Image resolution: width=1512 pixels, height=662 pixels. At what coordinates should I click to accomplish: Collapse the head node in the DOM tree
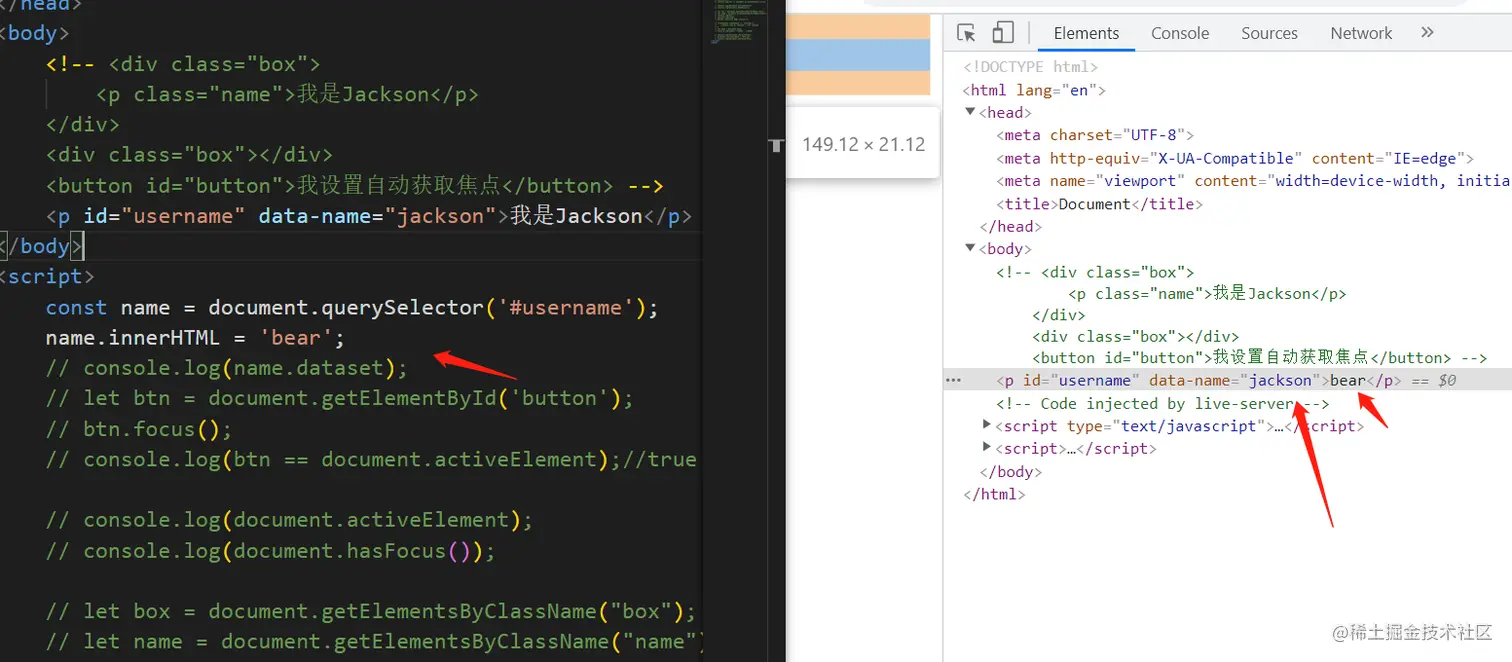click(x=970, y=112)
